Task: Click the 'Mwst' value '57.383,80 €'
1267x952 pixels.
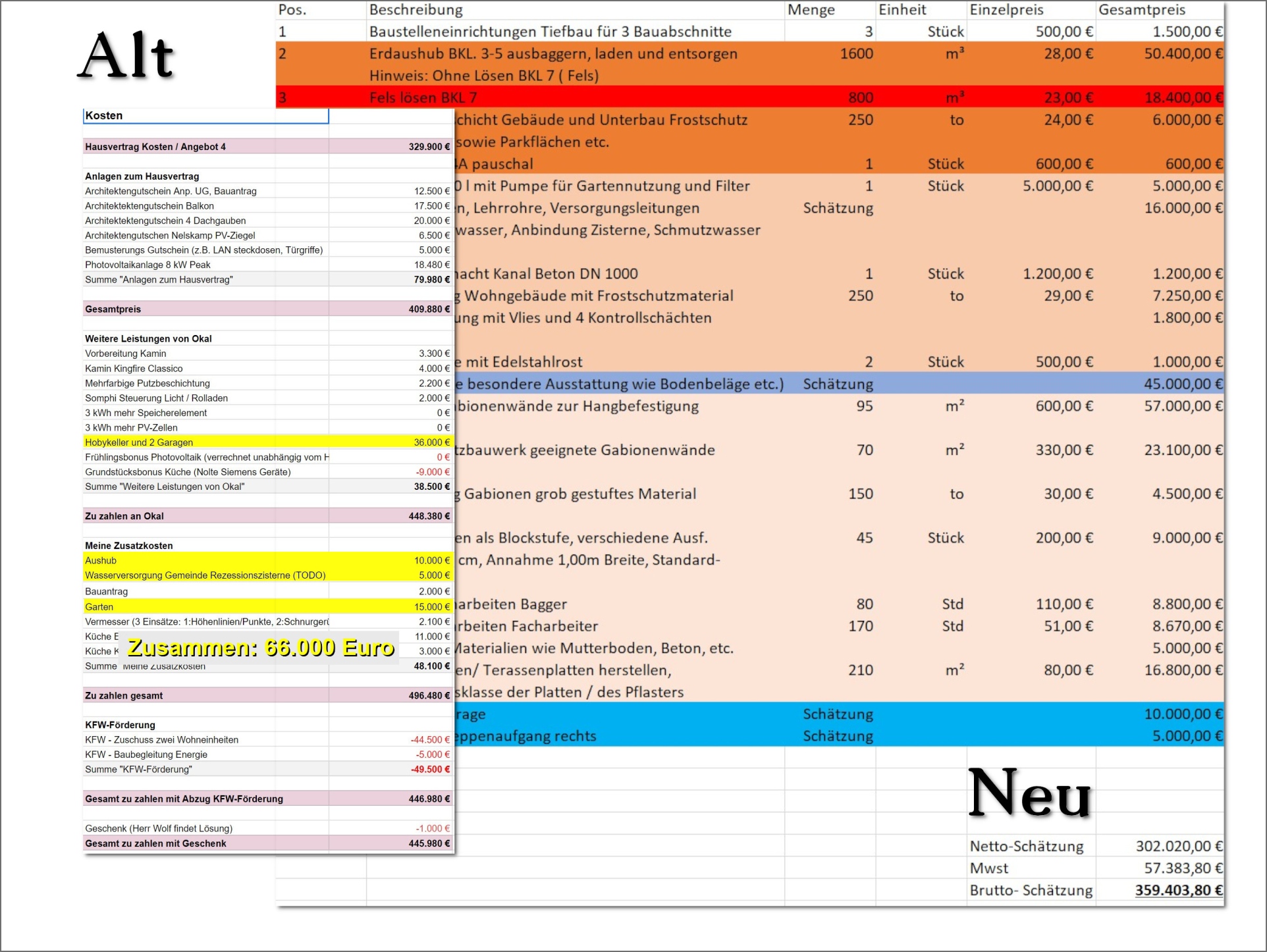Action: (1183, 868)
